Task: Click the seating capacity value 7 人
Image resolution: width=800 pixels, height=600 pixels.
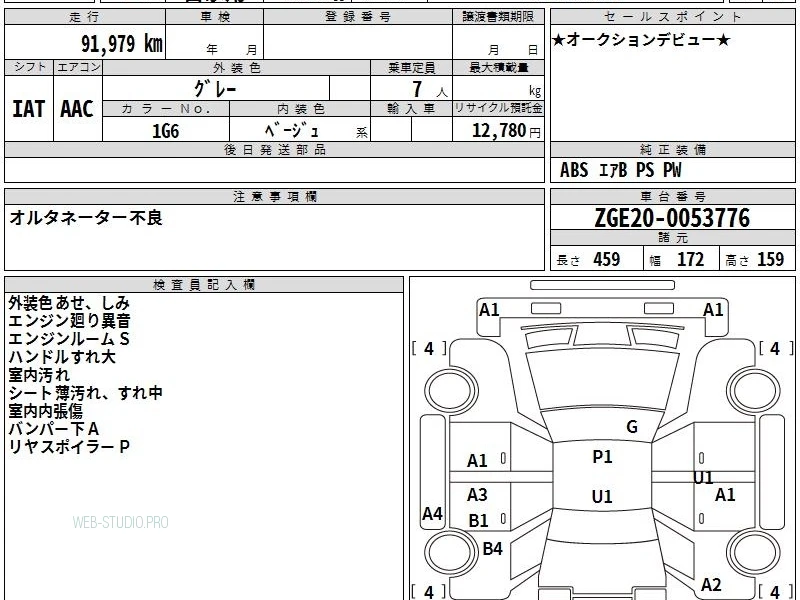Action: point(429,89)
